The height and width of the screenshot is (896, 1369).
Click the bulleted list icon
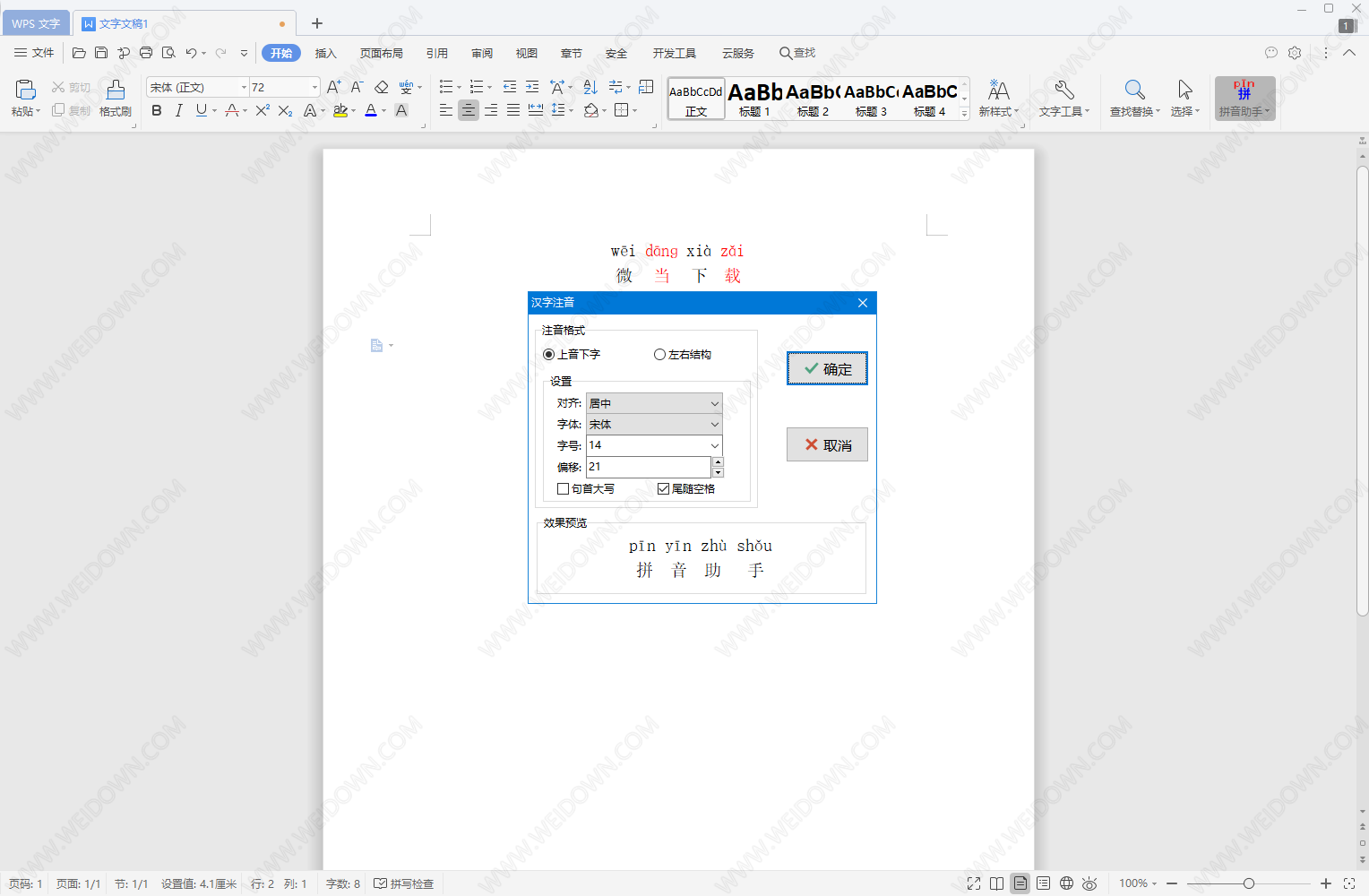446,87
